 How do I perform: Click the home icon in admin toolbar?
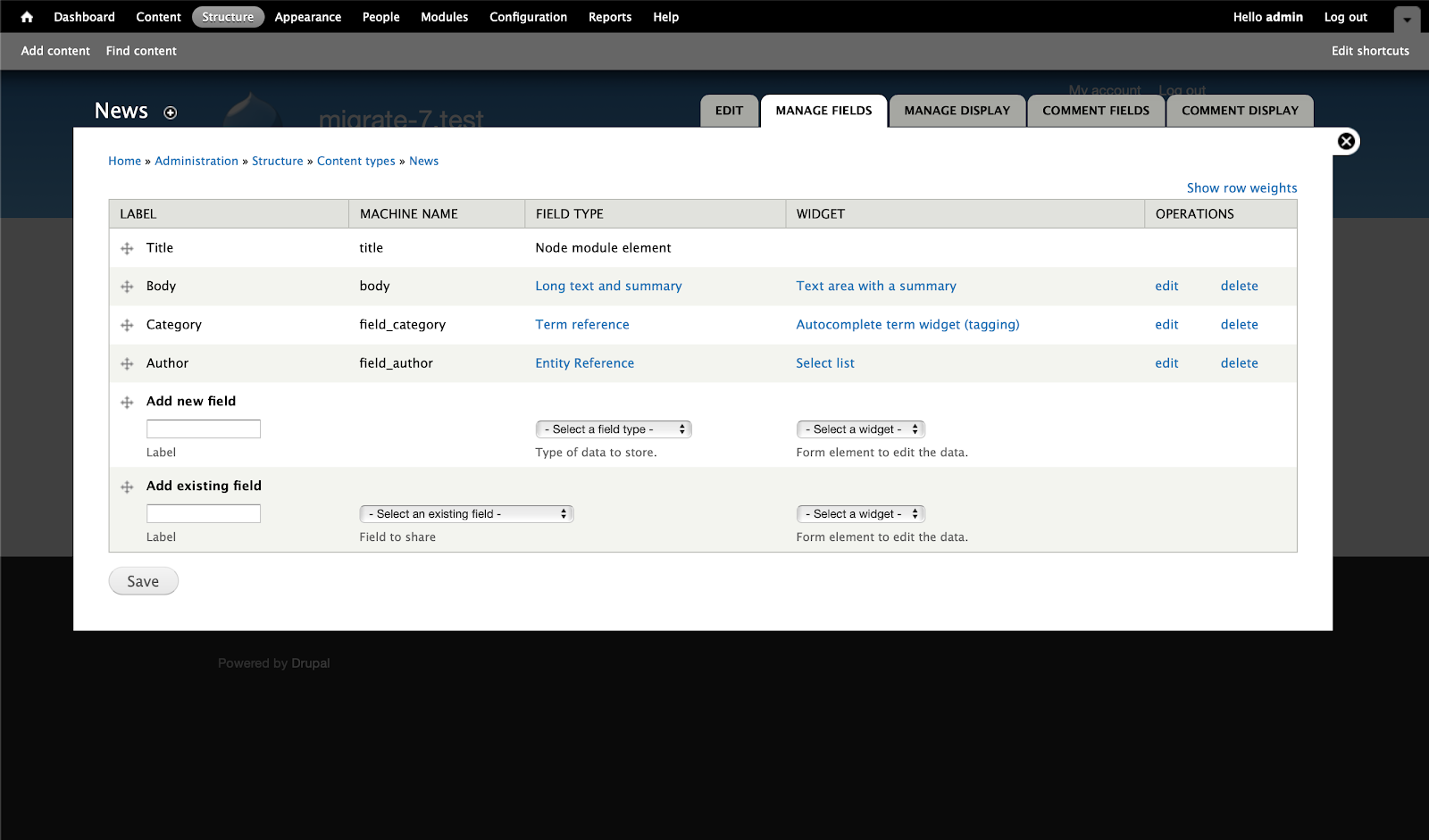click(25, 16)
